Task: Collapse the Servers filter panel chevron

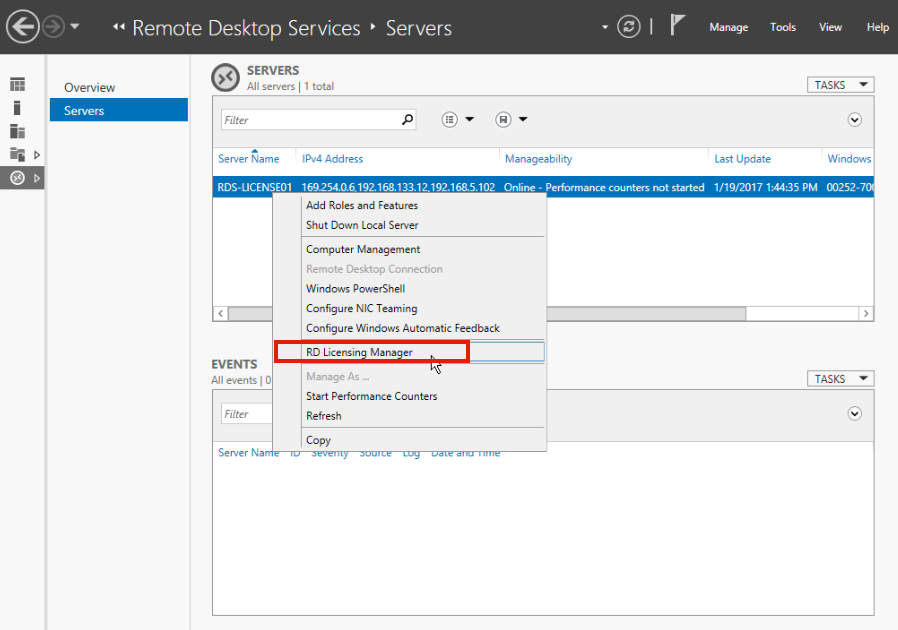Action: coord(855,120)
